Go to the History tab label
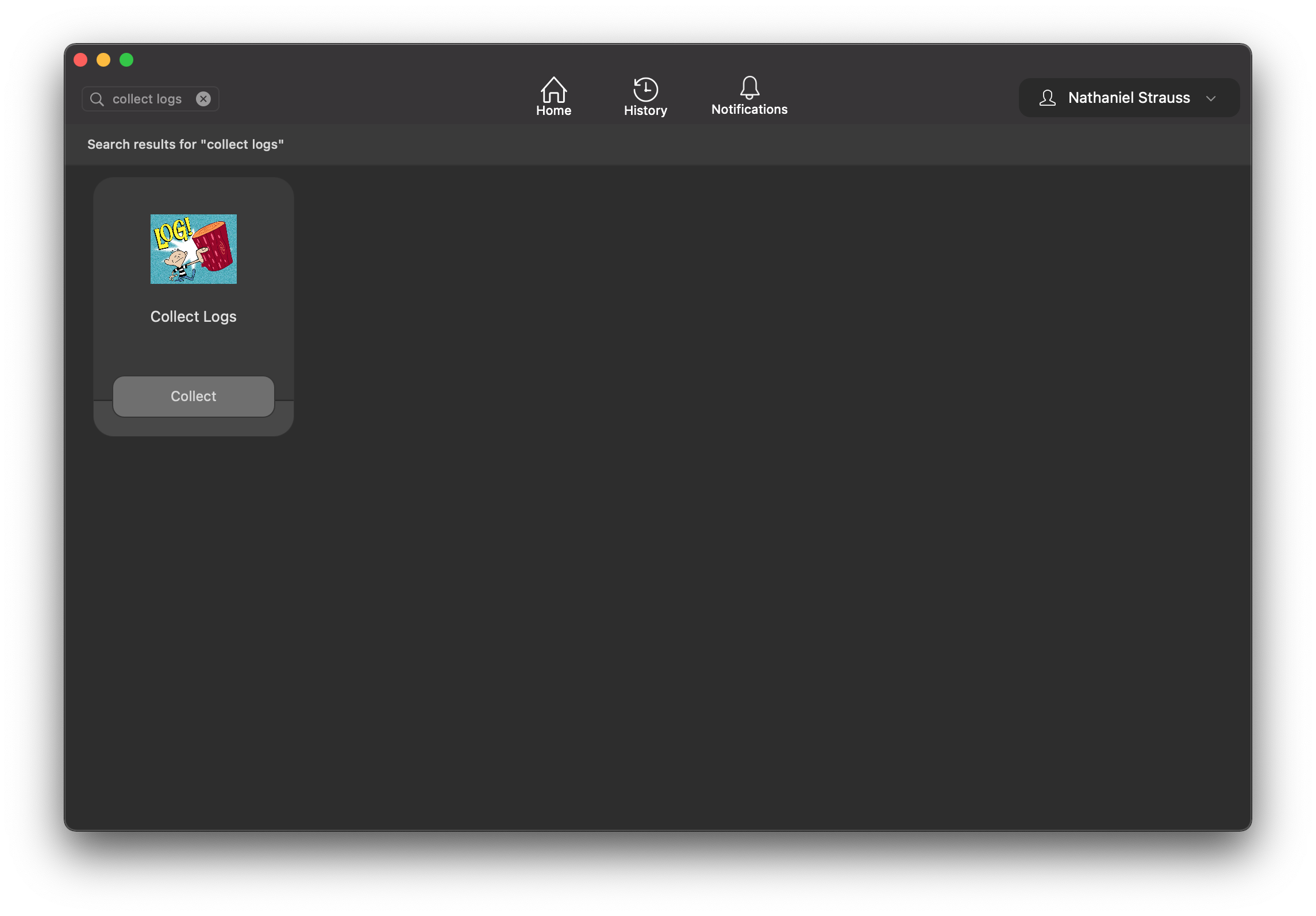The image size is (1316, 916). [x=645, y=110]
